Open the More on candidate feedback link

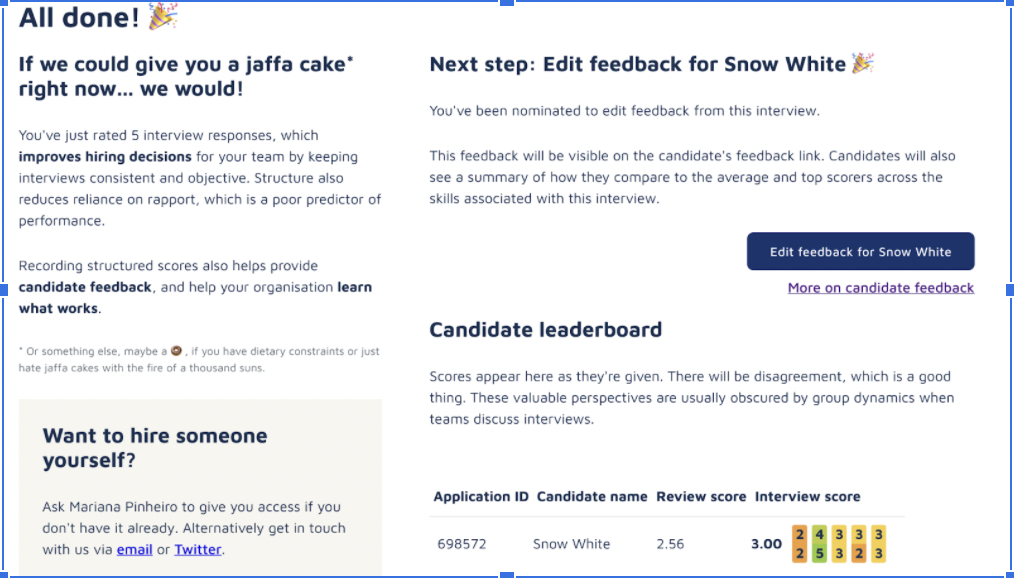tap(880, 288)
